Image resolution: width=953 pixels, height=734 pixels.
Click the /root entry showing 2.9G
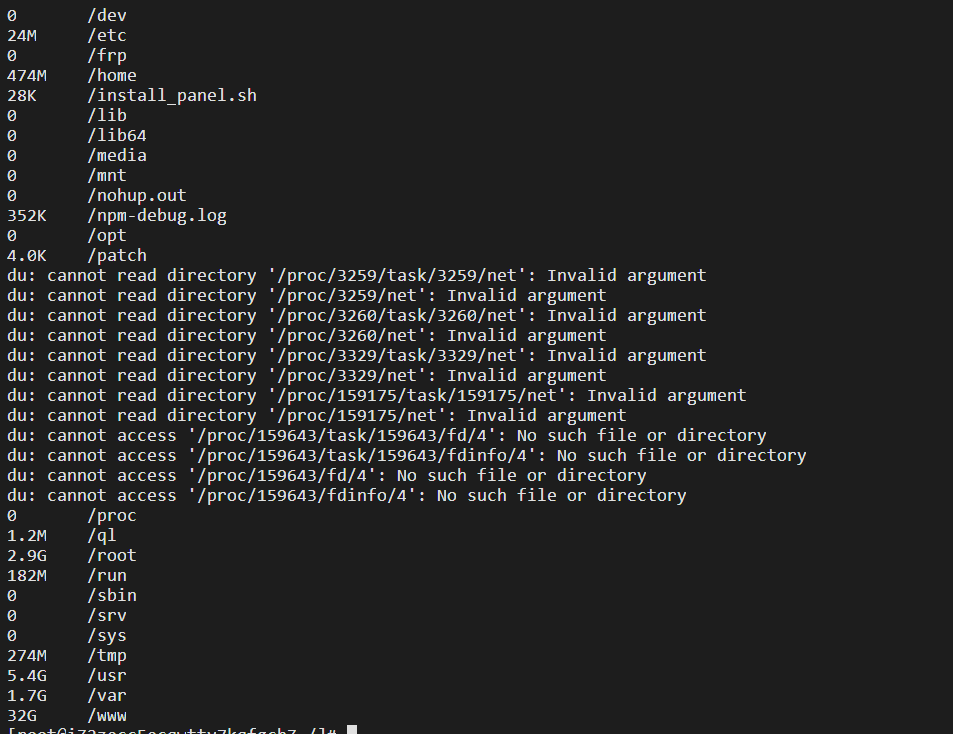coord(72,555)
